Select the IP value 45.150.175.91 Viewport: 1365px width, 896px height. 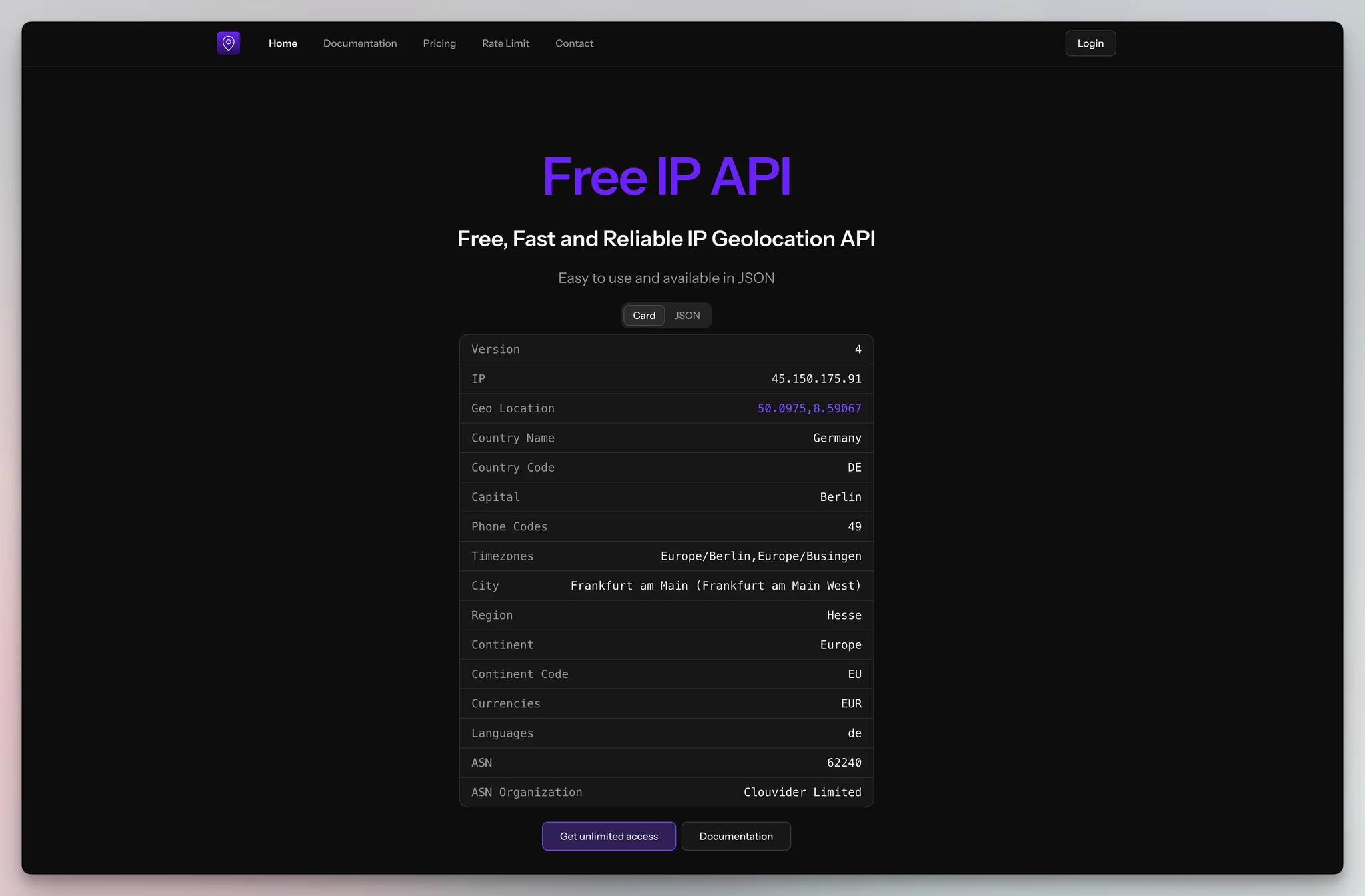click(816, 379)
